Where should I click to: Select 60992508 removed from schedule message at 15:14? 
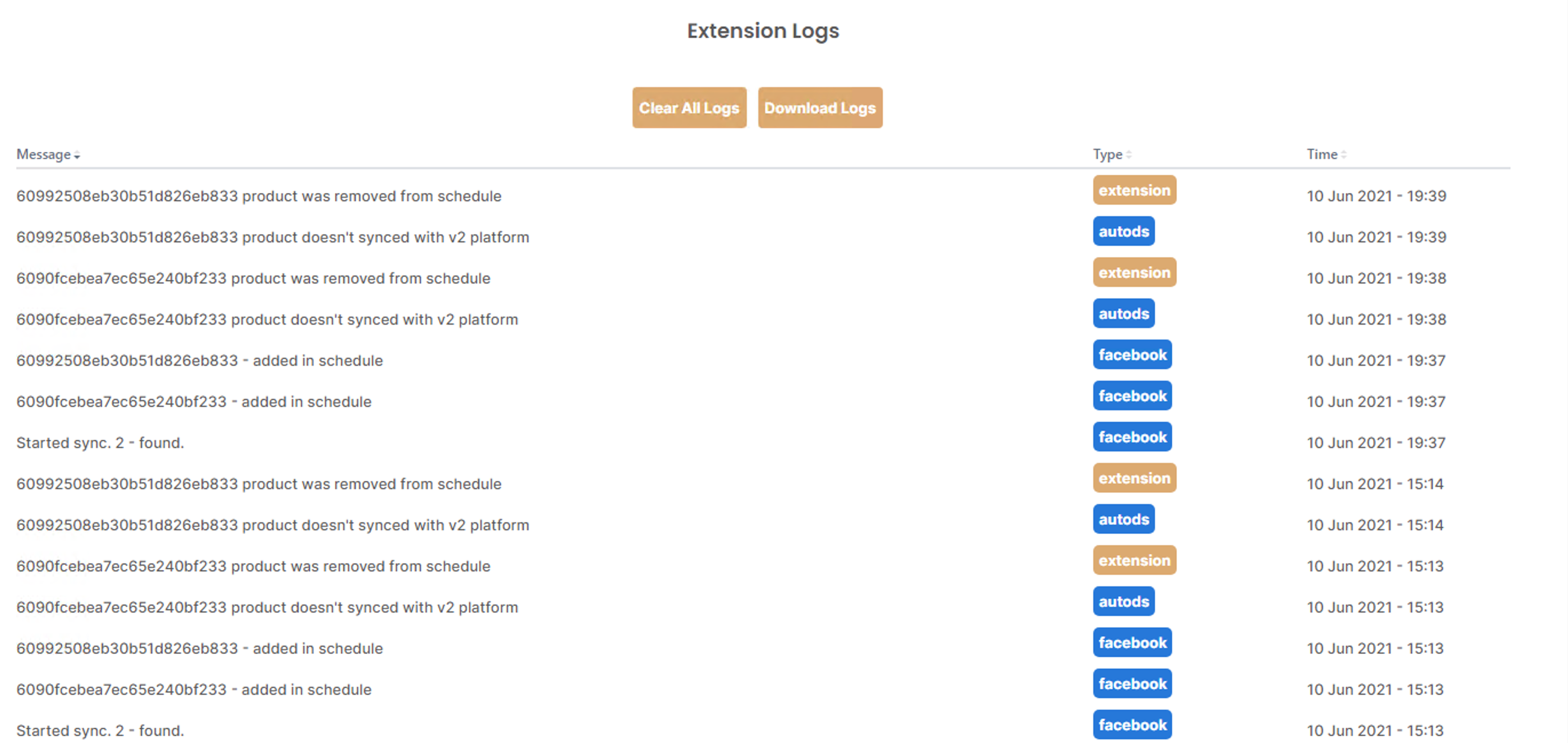point(258,484)
